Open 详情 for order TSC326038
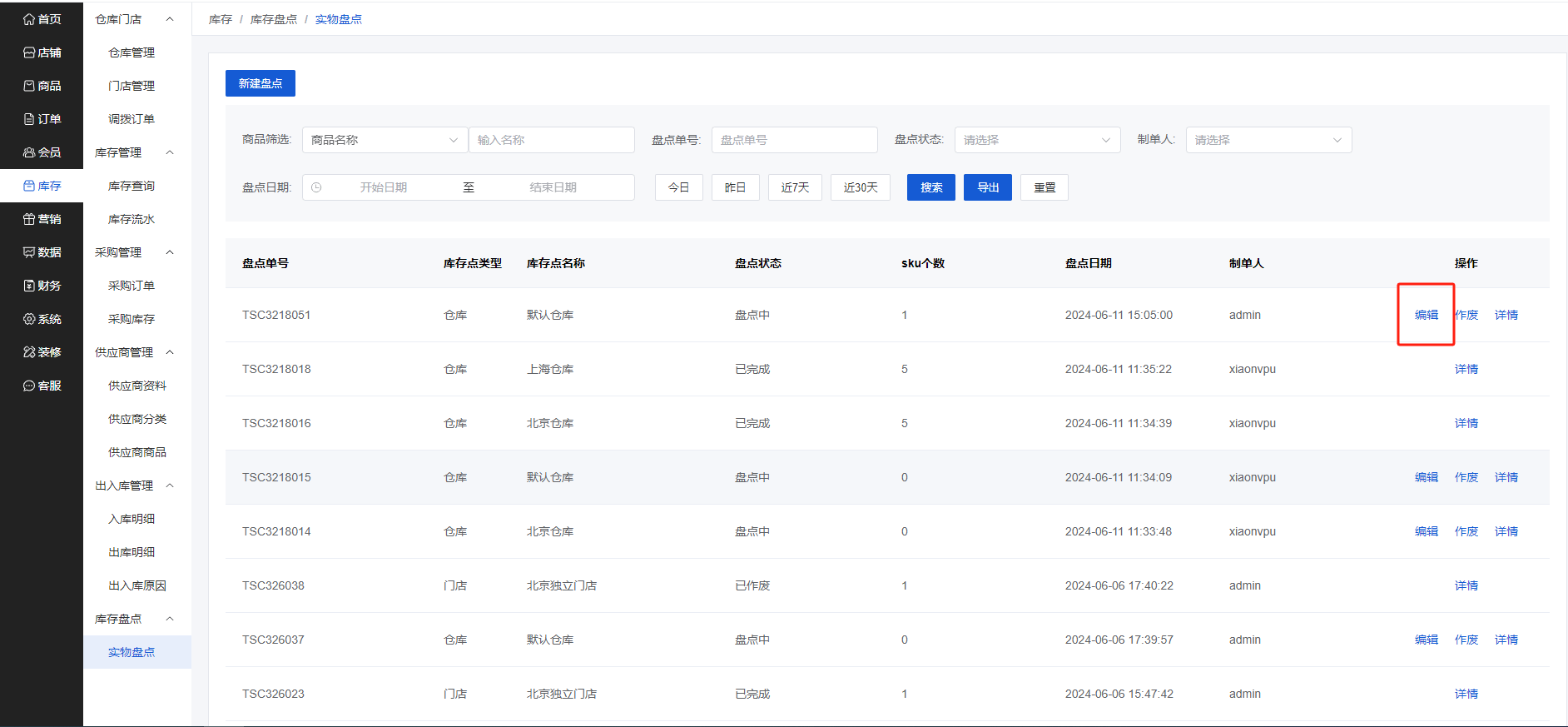1568x727 pixels. tap(1466, 585)
